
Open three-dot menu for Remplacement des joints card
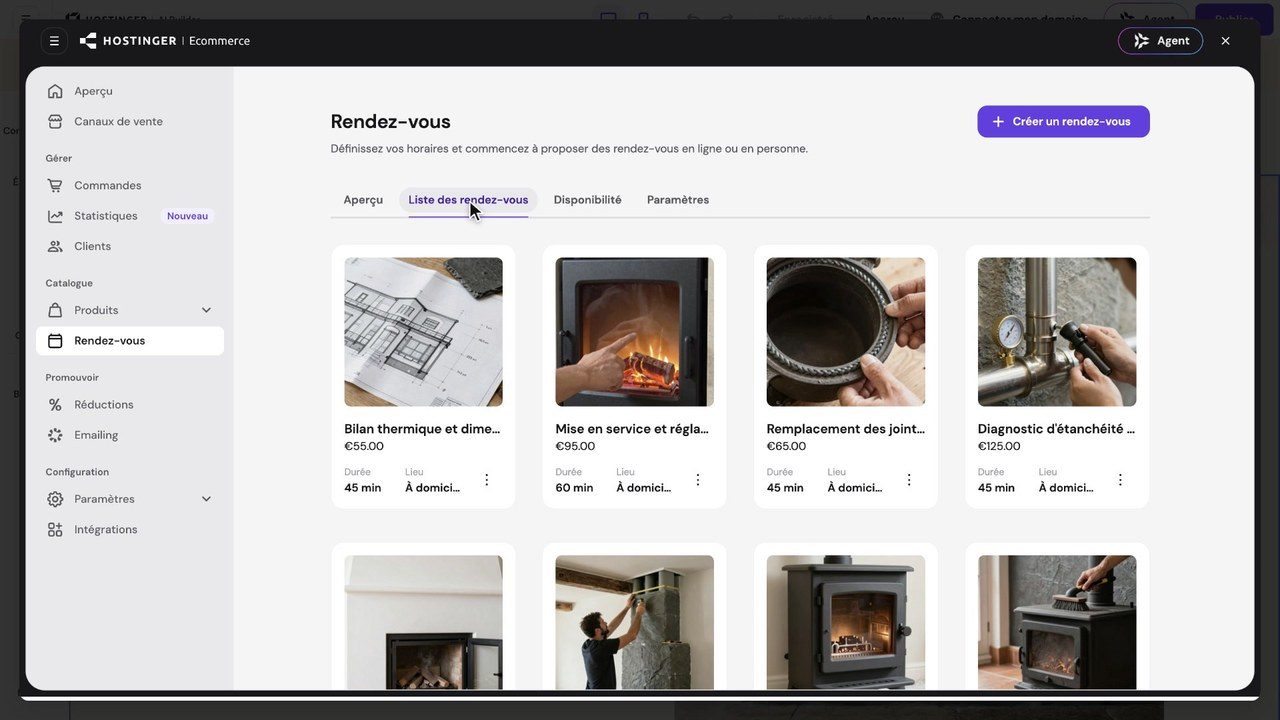click(909, 480)
